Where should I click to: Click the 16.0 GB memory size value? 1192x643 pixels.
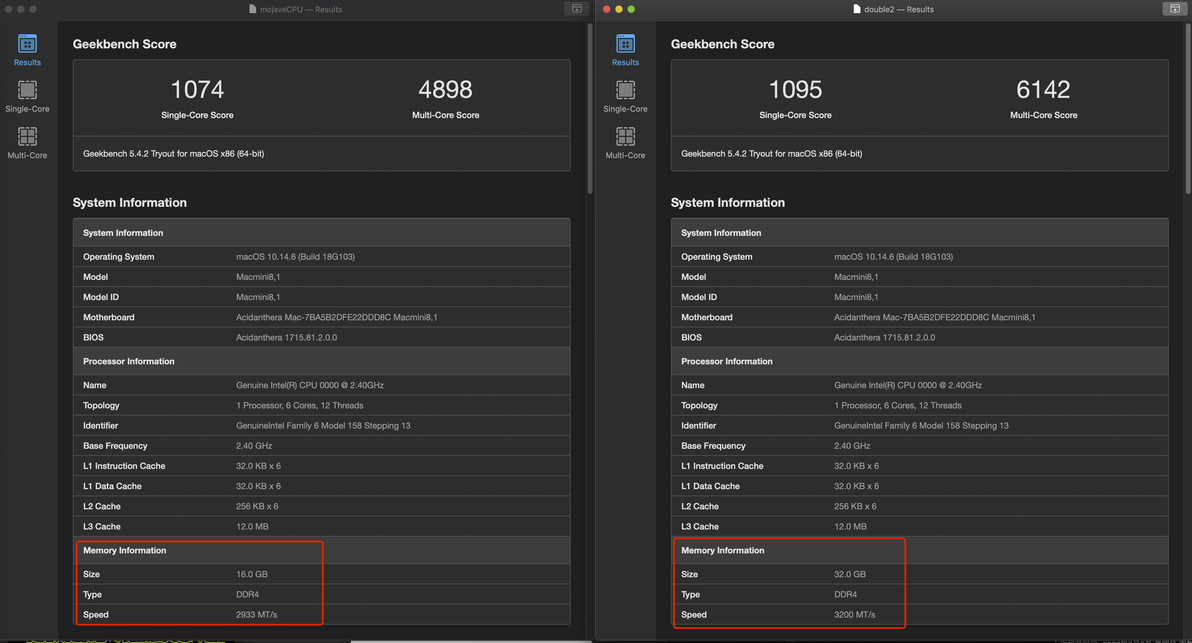252,575
